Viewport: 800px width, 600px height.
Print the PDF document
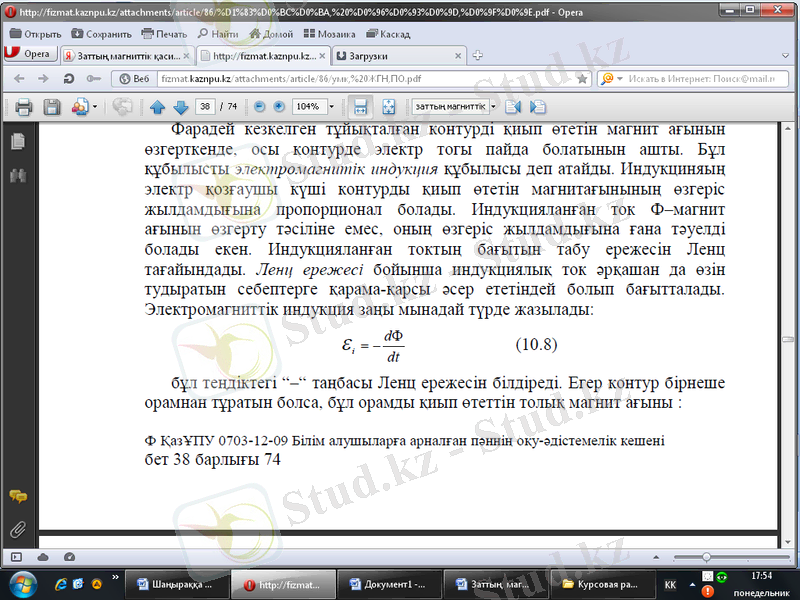(24, 107)
